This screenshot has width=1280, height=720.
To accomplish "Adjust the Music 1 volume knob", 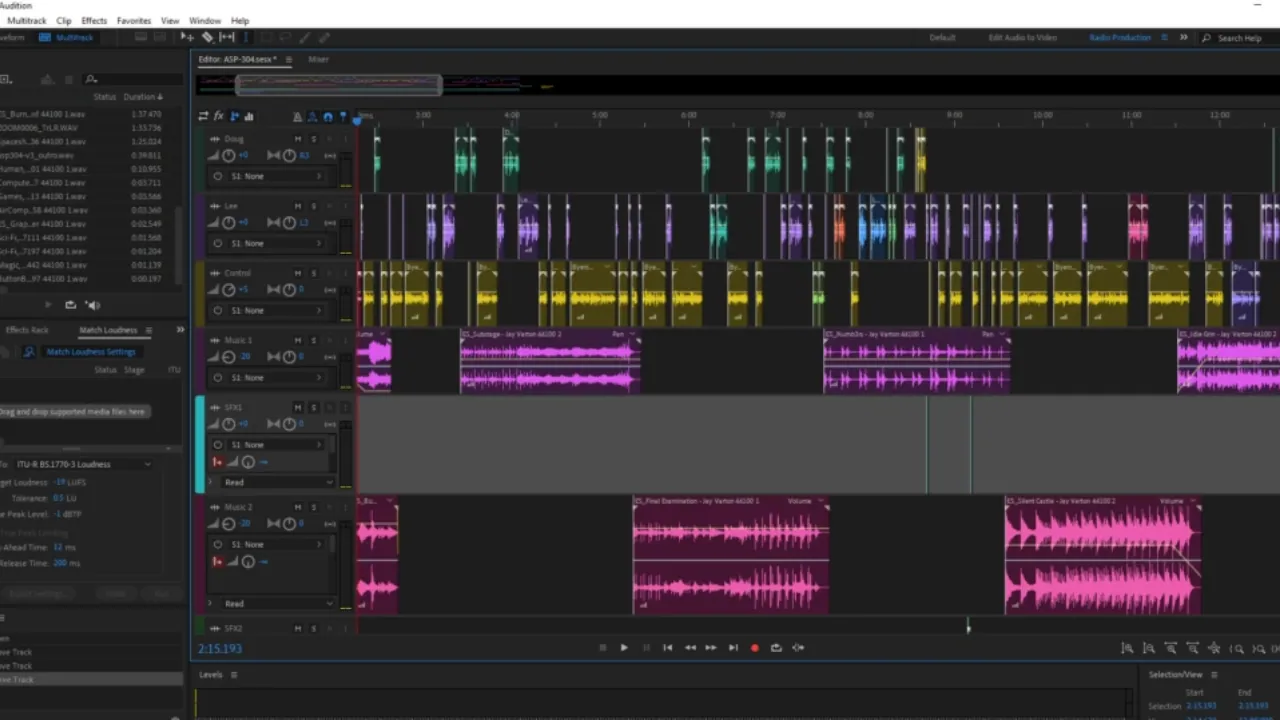I will 228,357.
